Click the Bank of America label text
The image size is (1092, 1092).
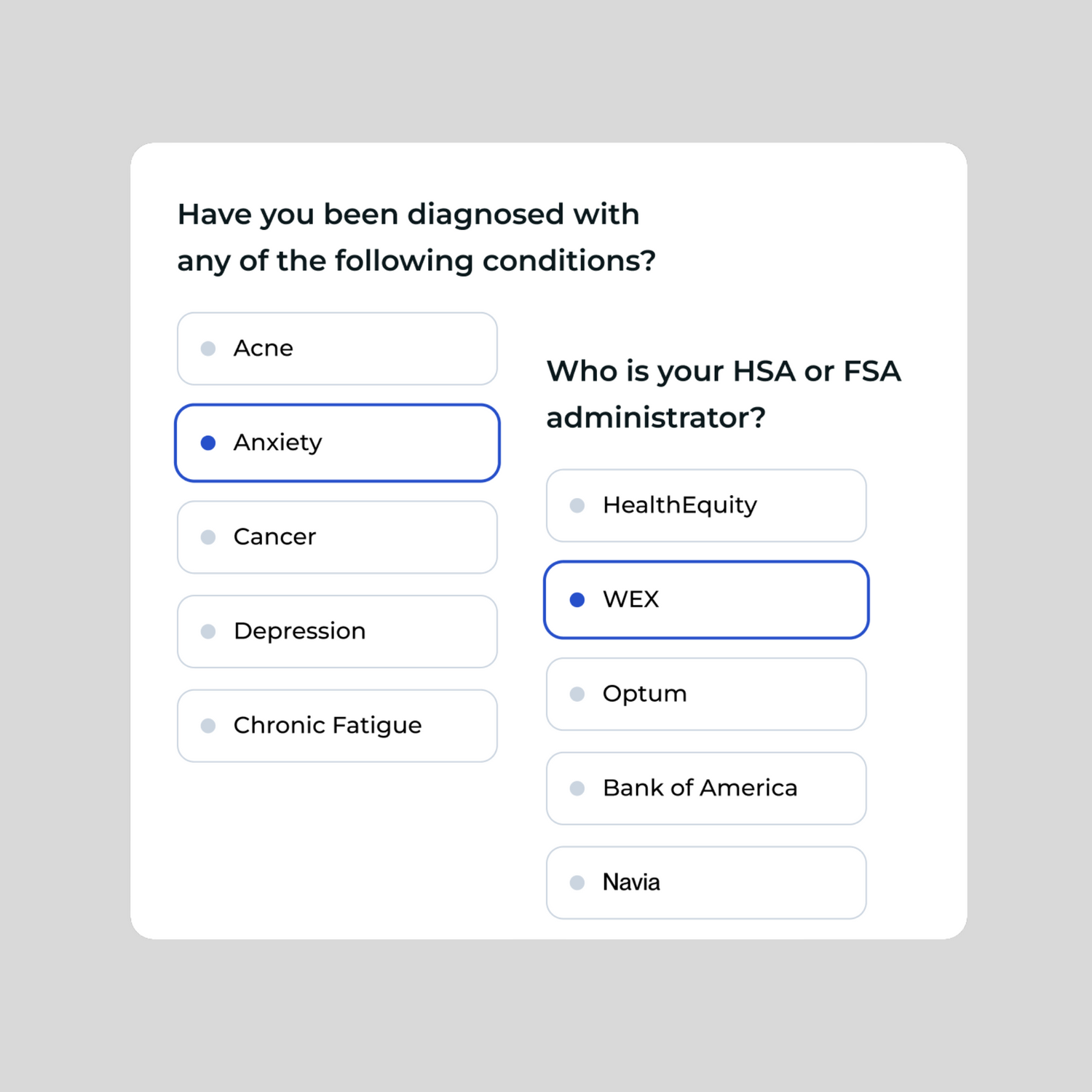pyautogui.click(x=700, y=788)
